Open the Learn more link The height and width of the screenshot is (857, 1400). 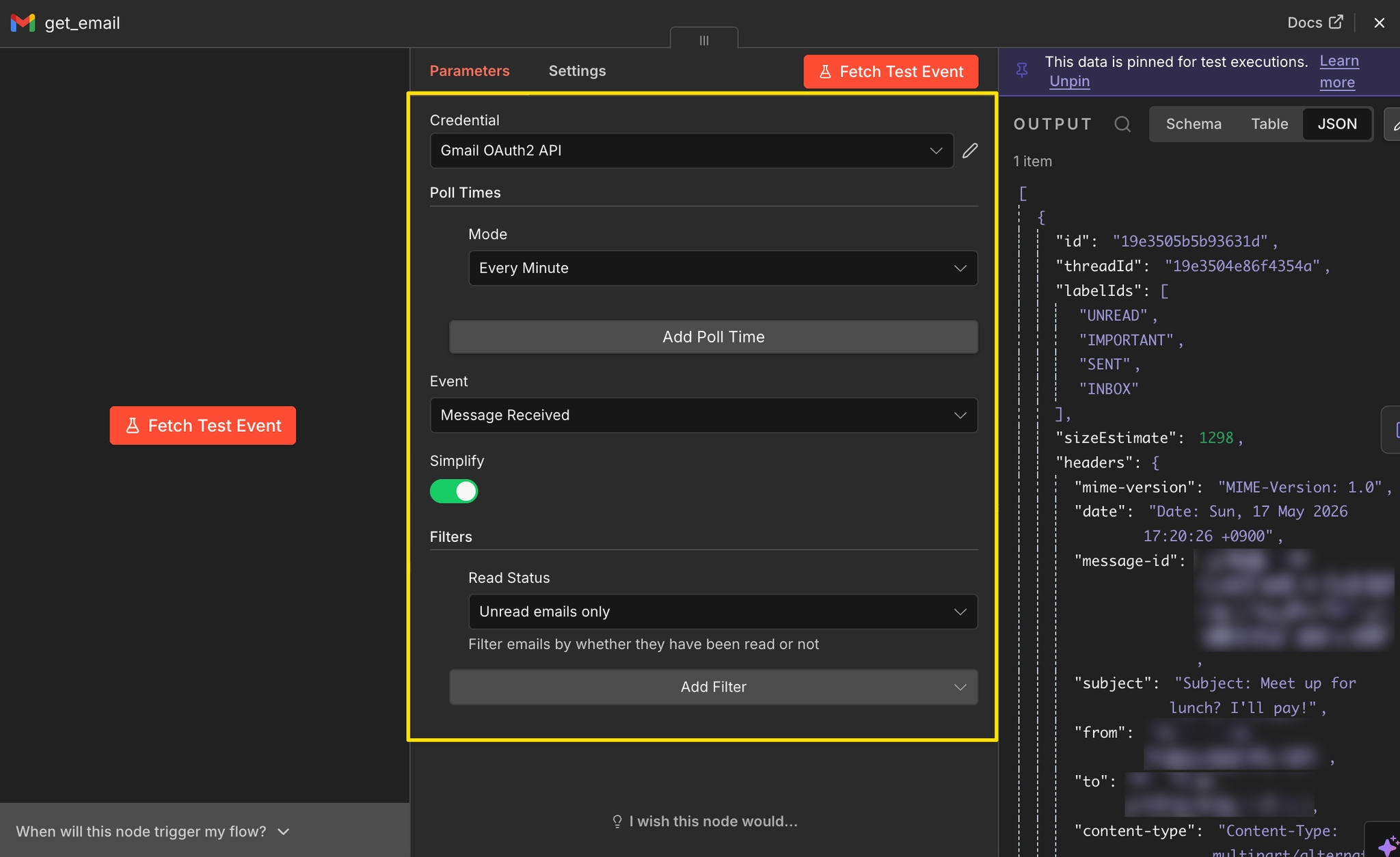pyautogui.click(x=1338, y=72)
